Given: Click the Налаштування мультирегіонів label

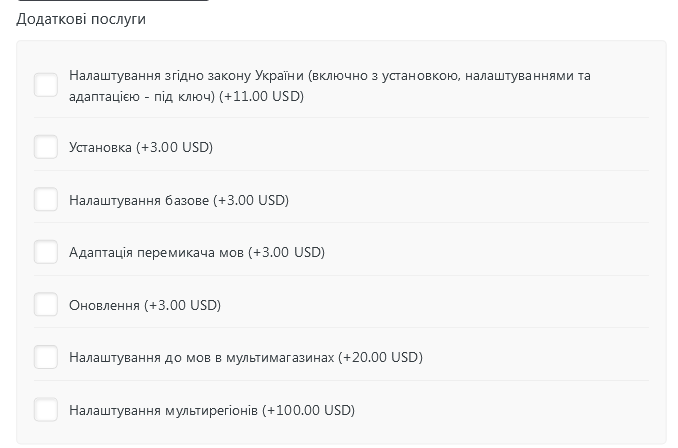Looking at the screenshot, I should point(163,410).
